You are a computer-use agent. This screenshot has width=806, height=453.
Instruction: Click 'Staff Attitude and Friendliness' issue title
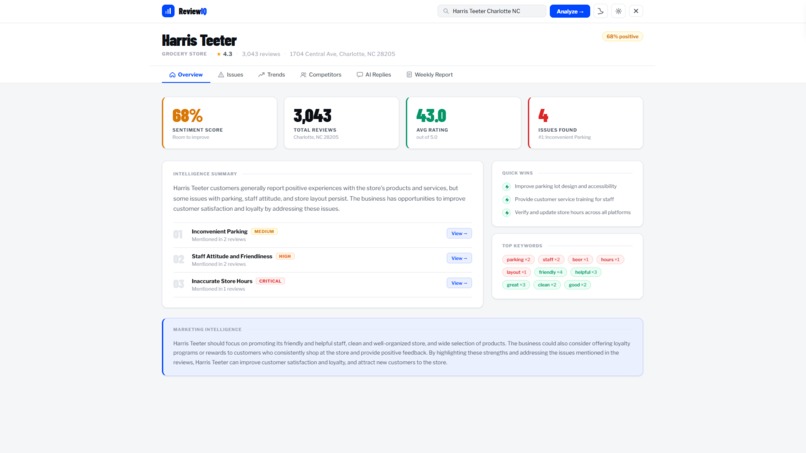232,256
